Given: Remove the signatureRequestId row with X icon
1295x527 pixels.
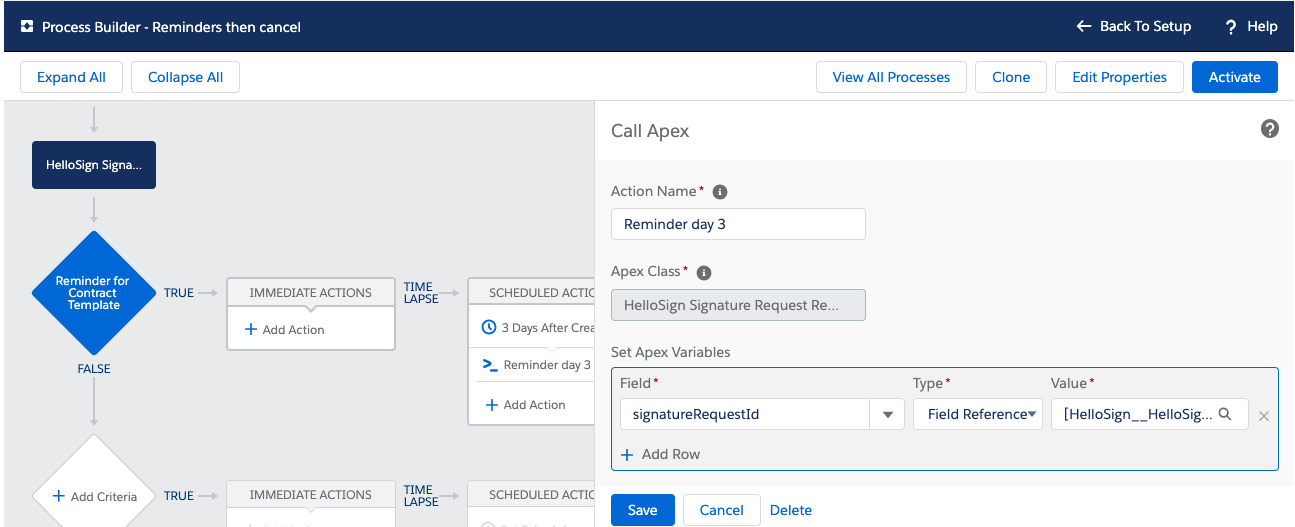Looking at the screenshot, I should tap(1264, 415).
